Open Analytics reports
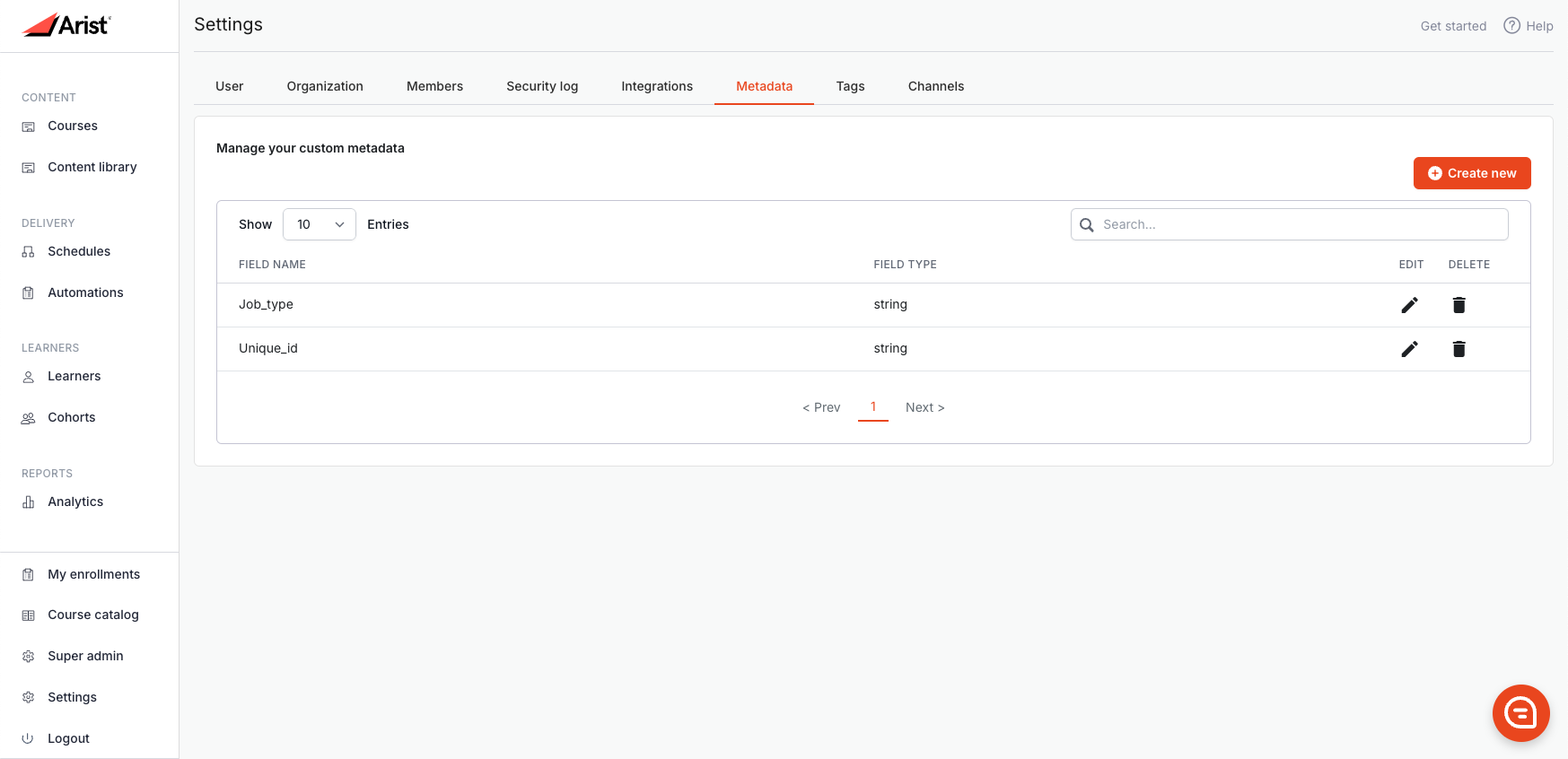The image size is (1568, 759). coord(75,502)
